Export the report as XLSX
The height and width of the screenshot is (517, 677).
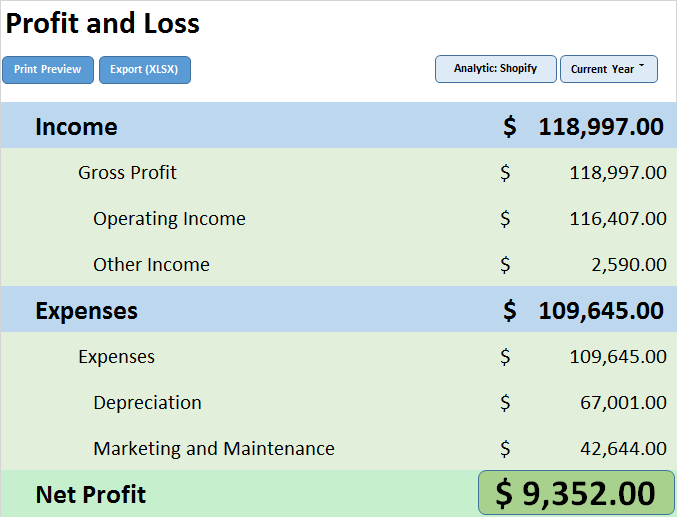click(145, 70)
